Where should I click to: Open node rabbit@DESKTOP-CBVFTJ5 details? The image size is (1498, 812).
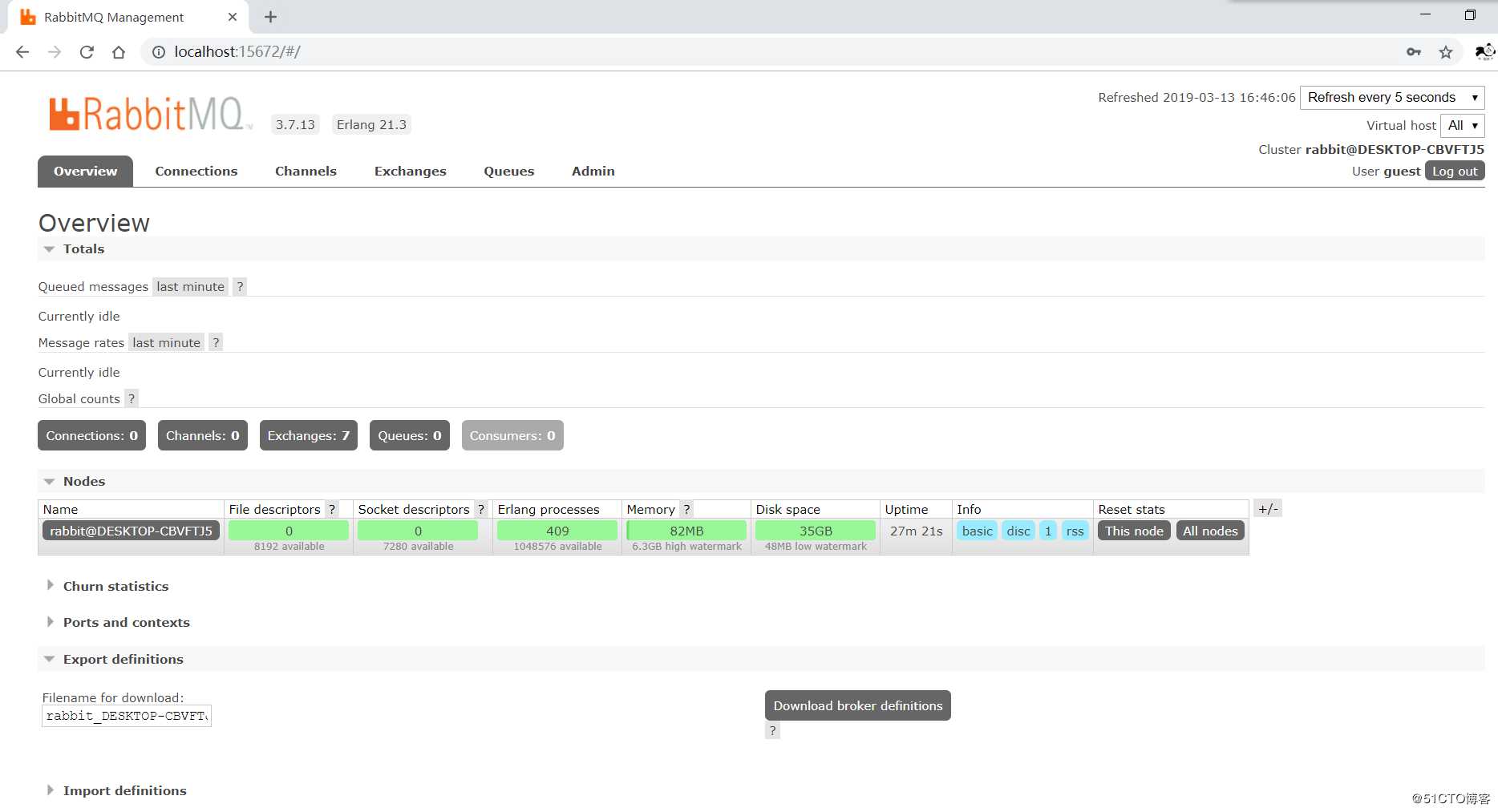coord(131,531)
